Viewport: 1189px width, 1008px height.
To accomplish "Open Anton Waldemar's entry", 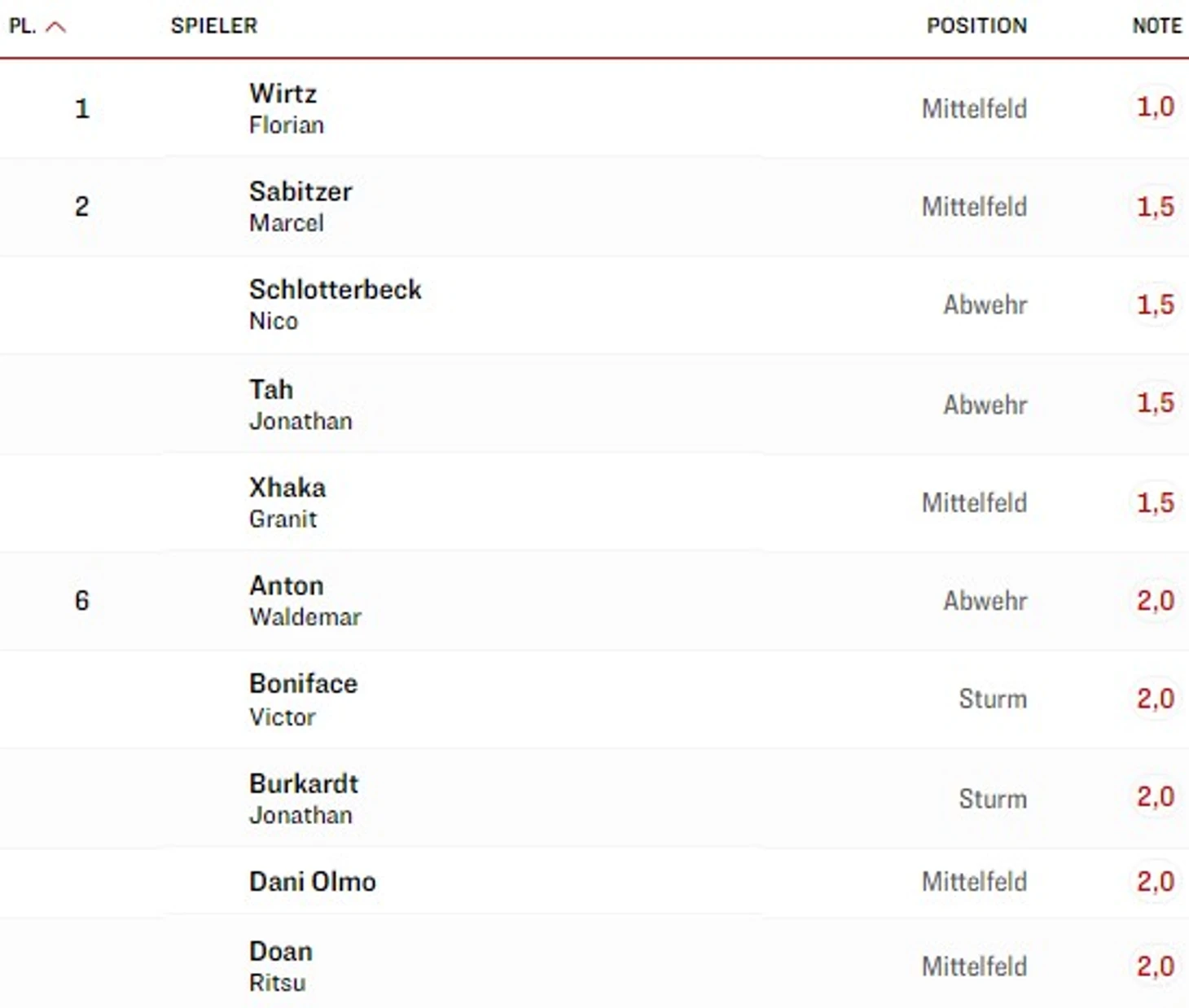I will tap(305, 600).
